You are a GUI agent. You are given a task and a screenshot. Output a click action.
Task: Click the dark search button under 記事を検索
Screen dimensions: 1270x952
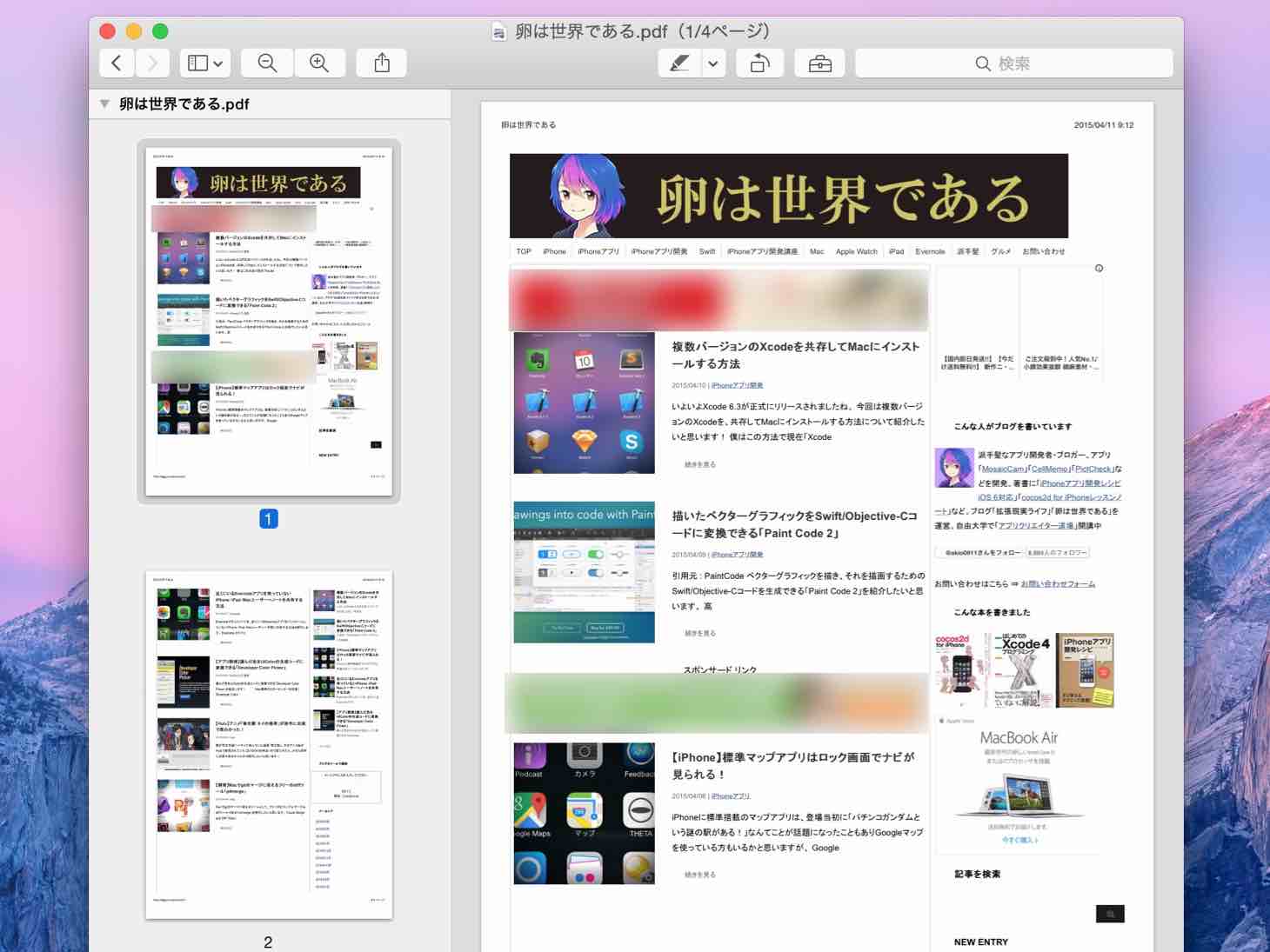click(x=1110, y=914)
